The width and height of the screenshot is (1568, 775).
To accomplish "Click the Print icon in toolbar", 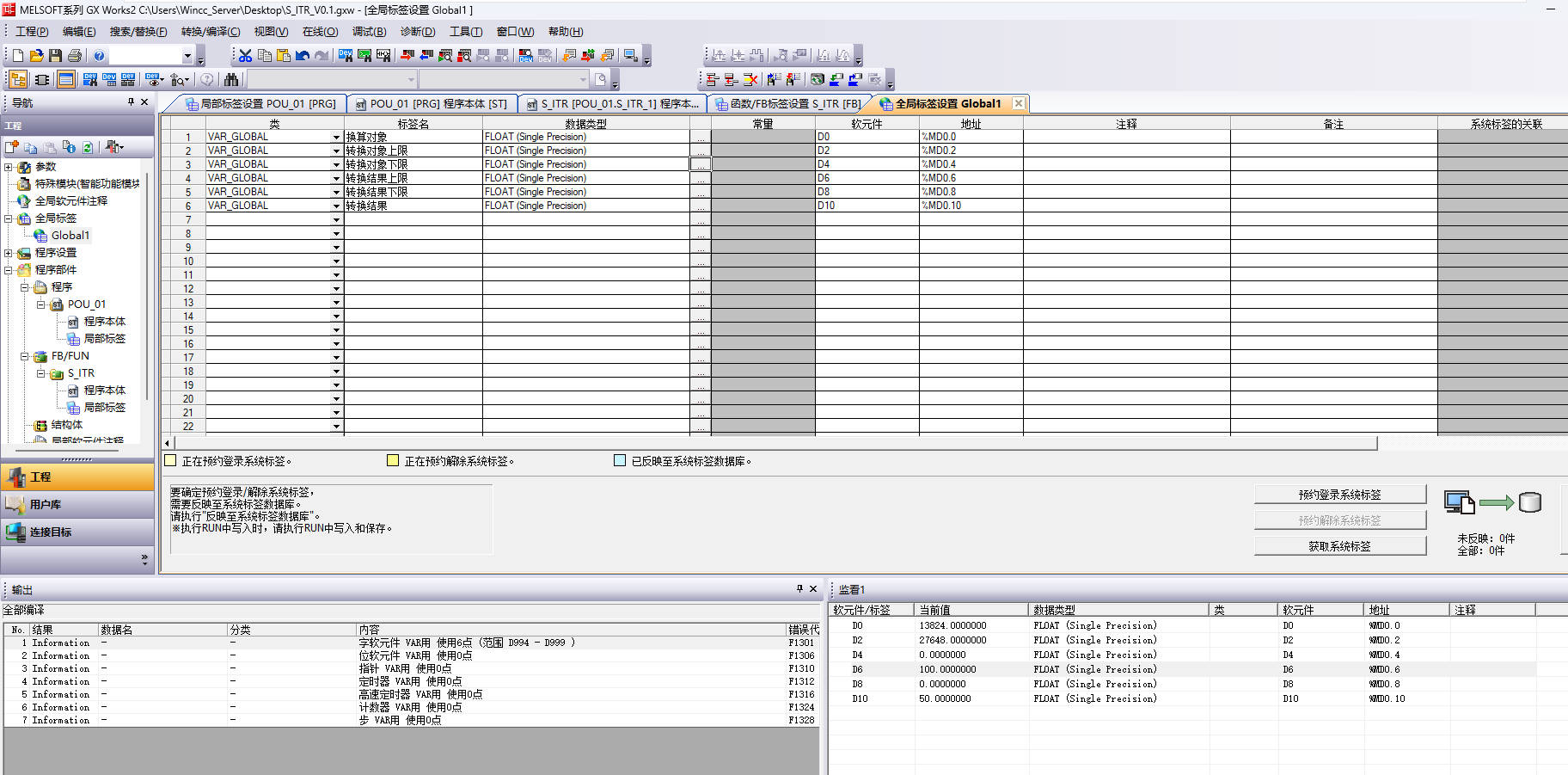I will (x=75, y=56).
